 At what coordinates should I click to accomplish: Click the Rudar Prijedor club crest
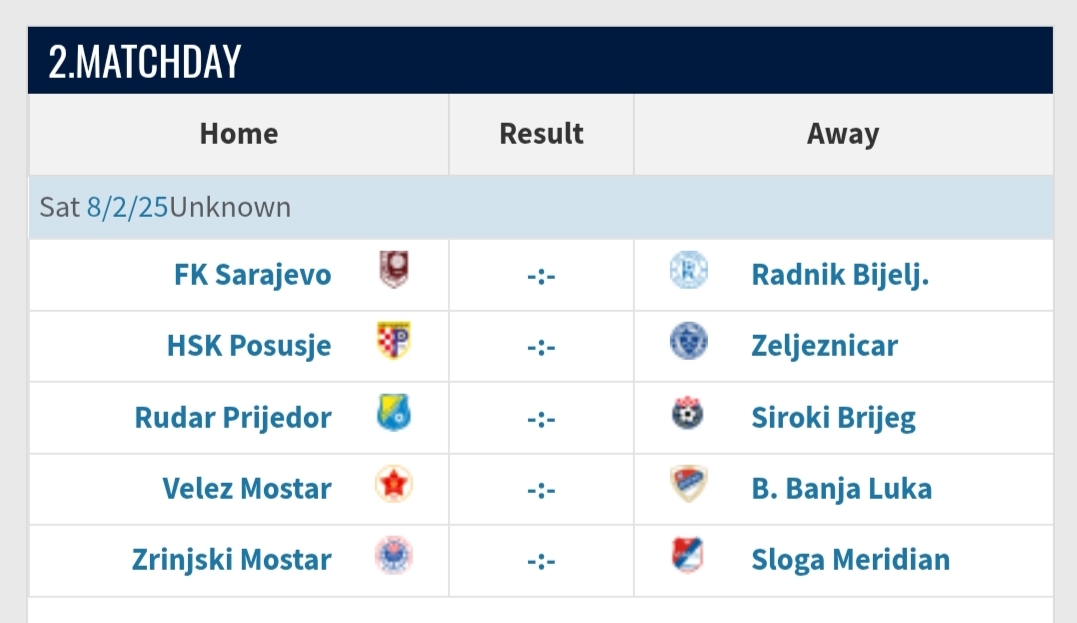(x=394, y=412)
